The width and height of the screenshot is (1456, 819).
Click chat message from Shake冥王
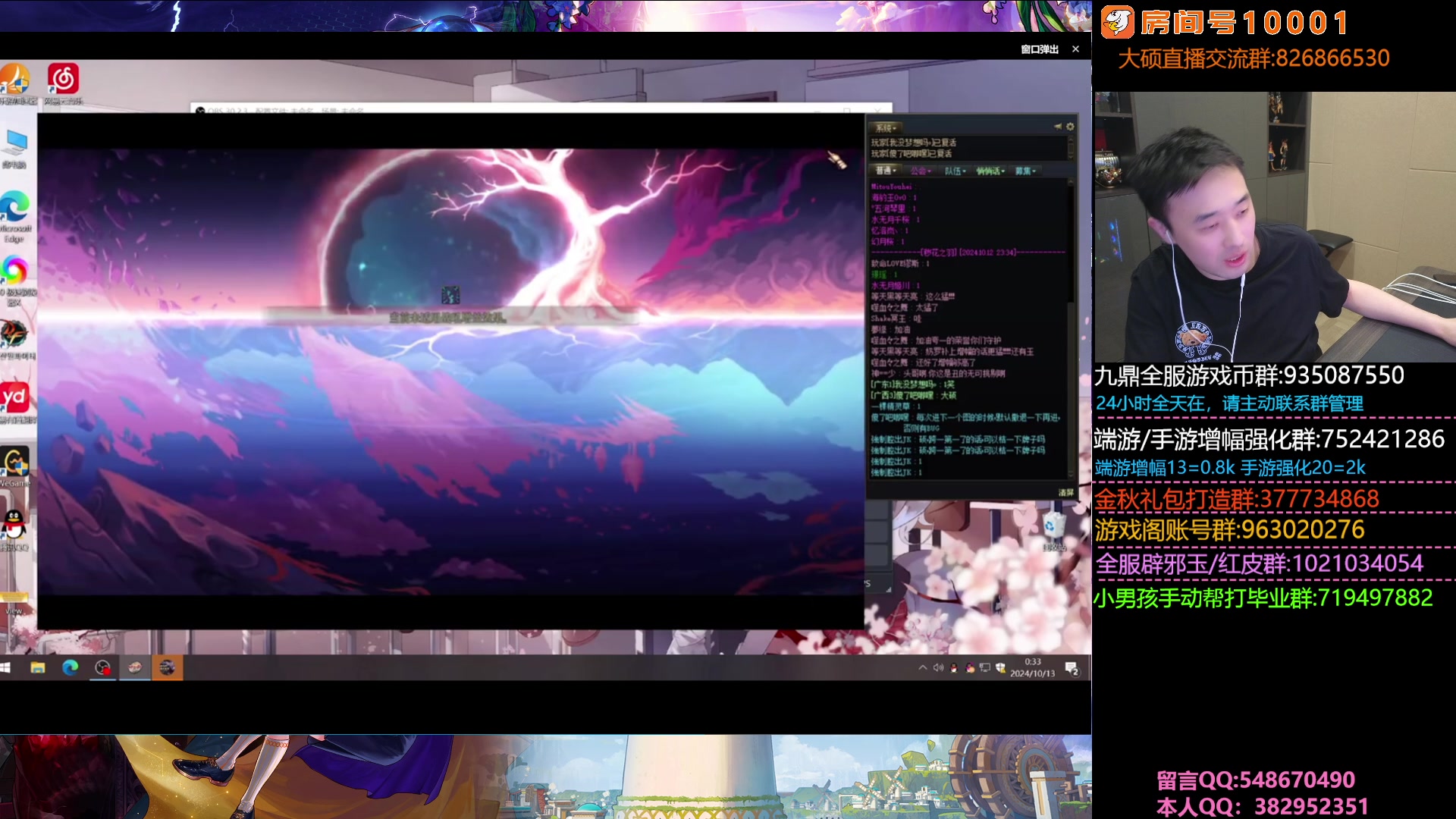point(896,318)
